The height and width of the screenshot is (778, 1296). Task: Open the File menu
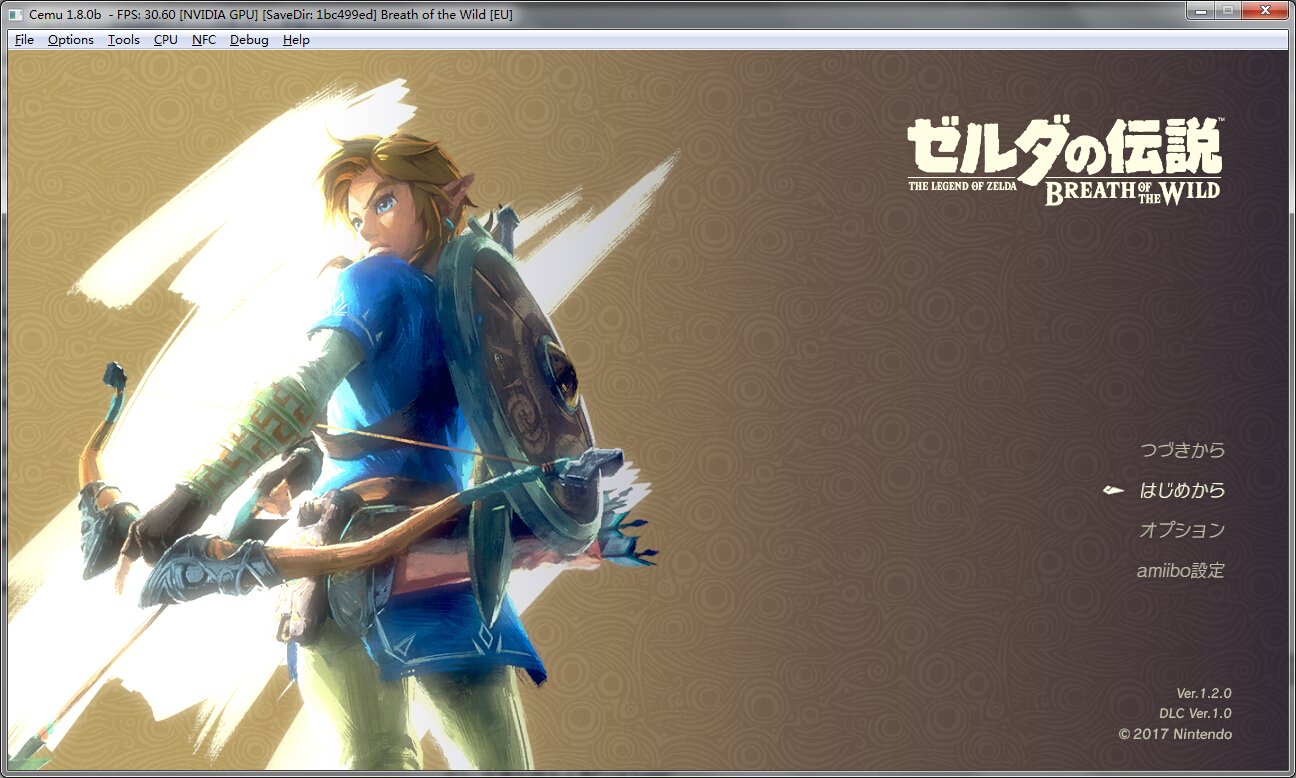[x=23, y=39]
